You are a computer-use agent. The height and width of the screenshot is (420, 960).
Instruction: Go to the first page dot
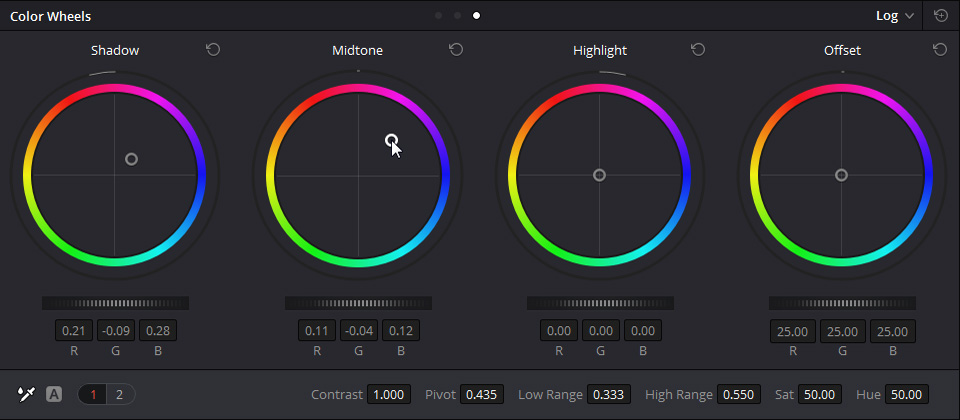(438, 16)
